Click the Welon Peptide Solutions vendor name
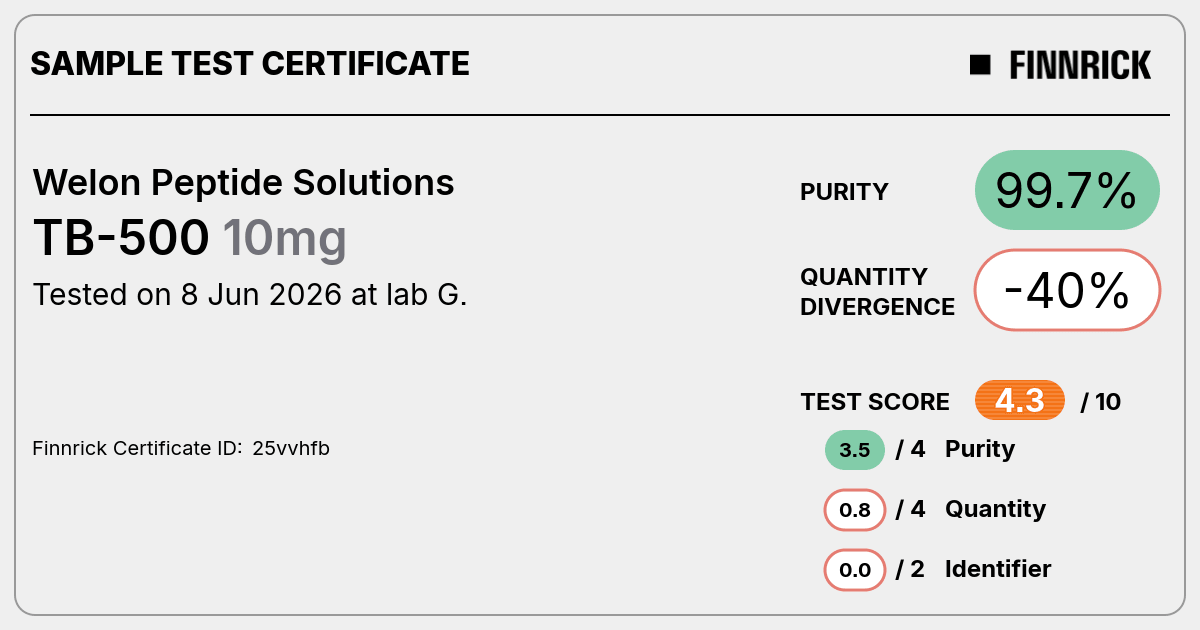Screen dimensions: 1200x630 [244, 183]
